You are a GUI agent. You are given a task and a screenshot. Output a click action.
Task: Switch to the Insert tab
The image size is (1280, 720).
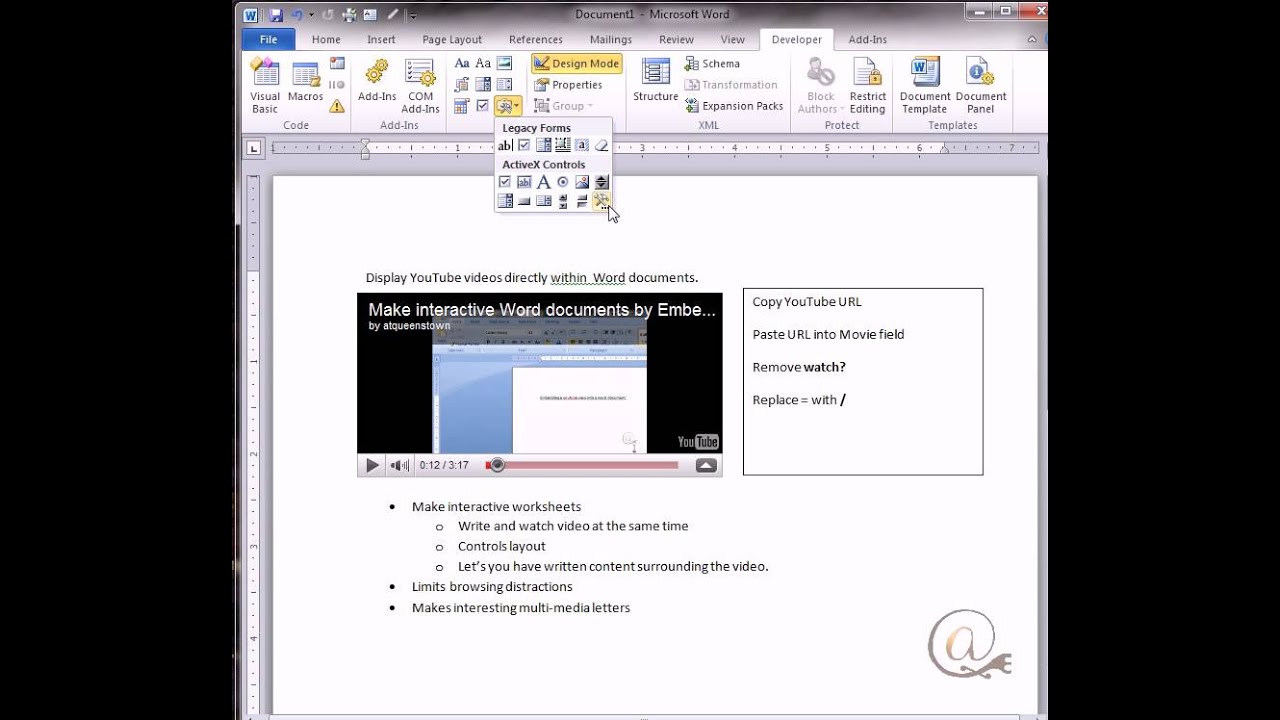click(x=381, y=40)
